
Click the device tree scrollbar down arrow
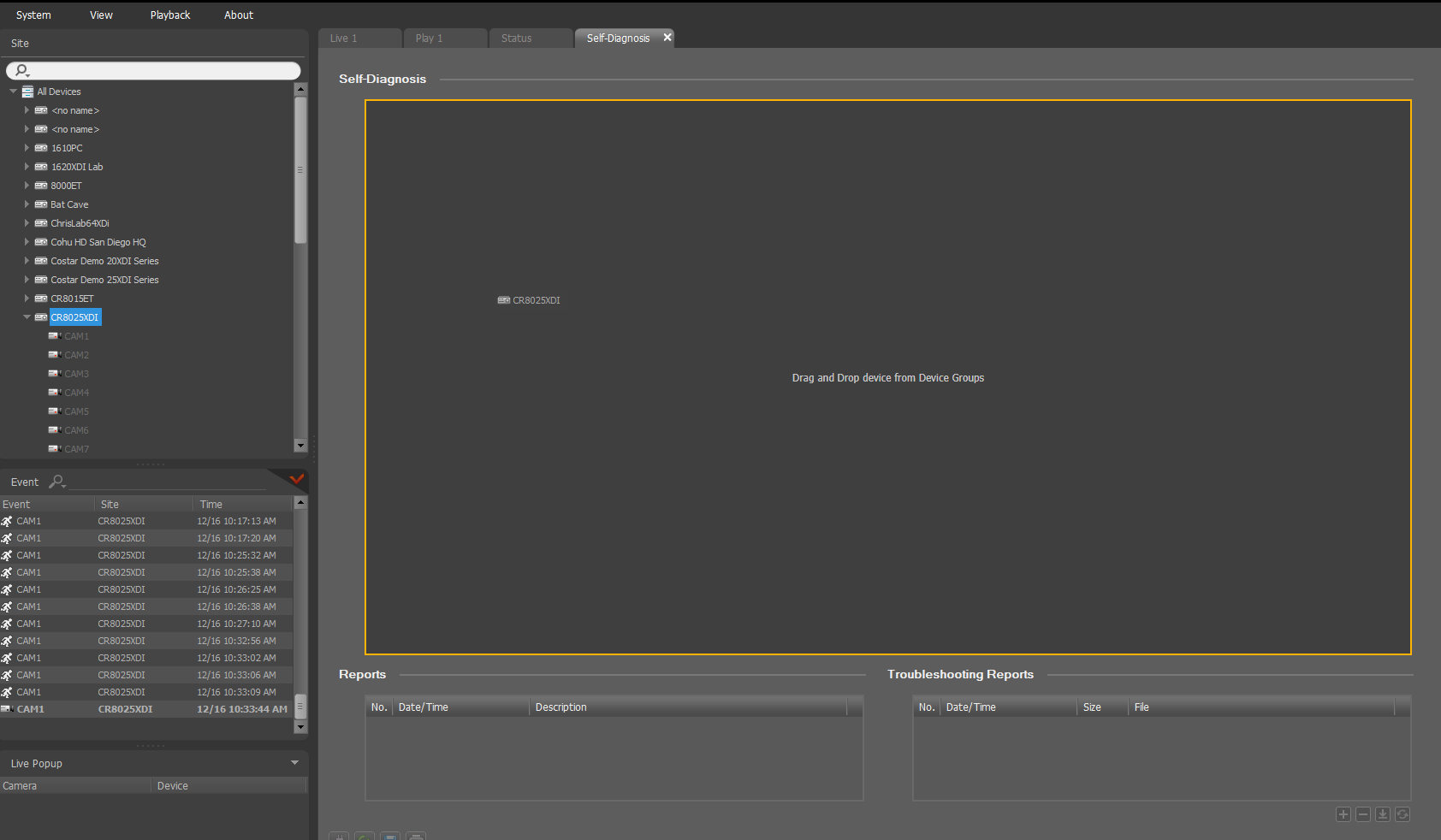tap(300, 445)
